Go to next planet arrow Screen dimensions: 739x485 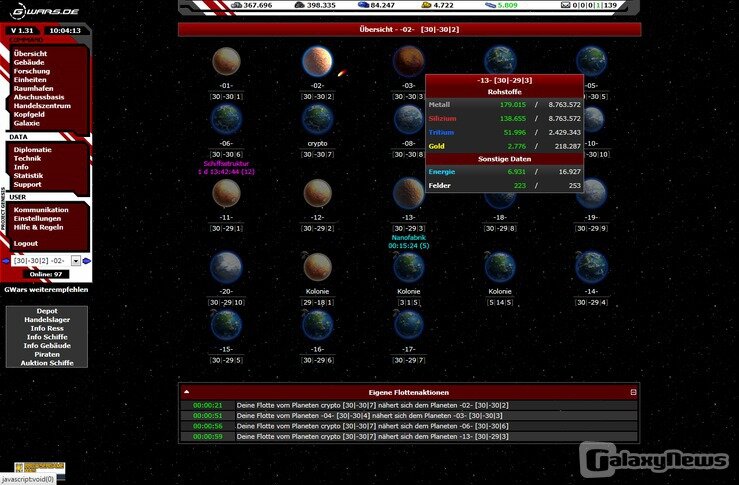(87, 261)
